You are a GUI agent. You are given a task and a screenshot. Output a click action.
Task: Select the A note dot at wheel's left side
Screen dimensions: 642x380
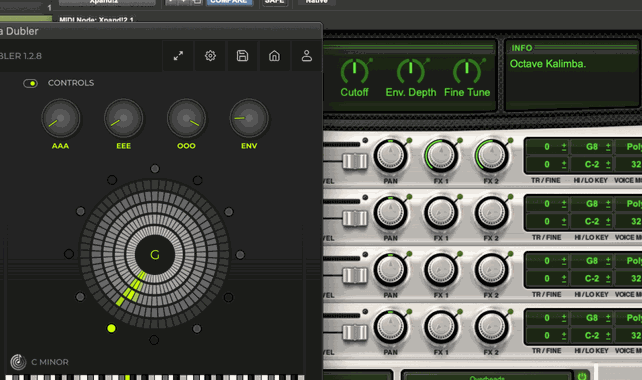click(x=69, y=254)
